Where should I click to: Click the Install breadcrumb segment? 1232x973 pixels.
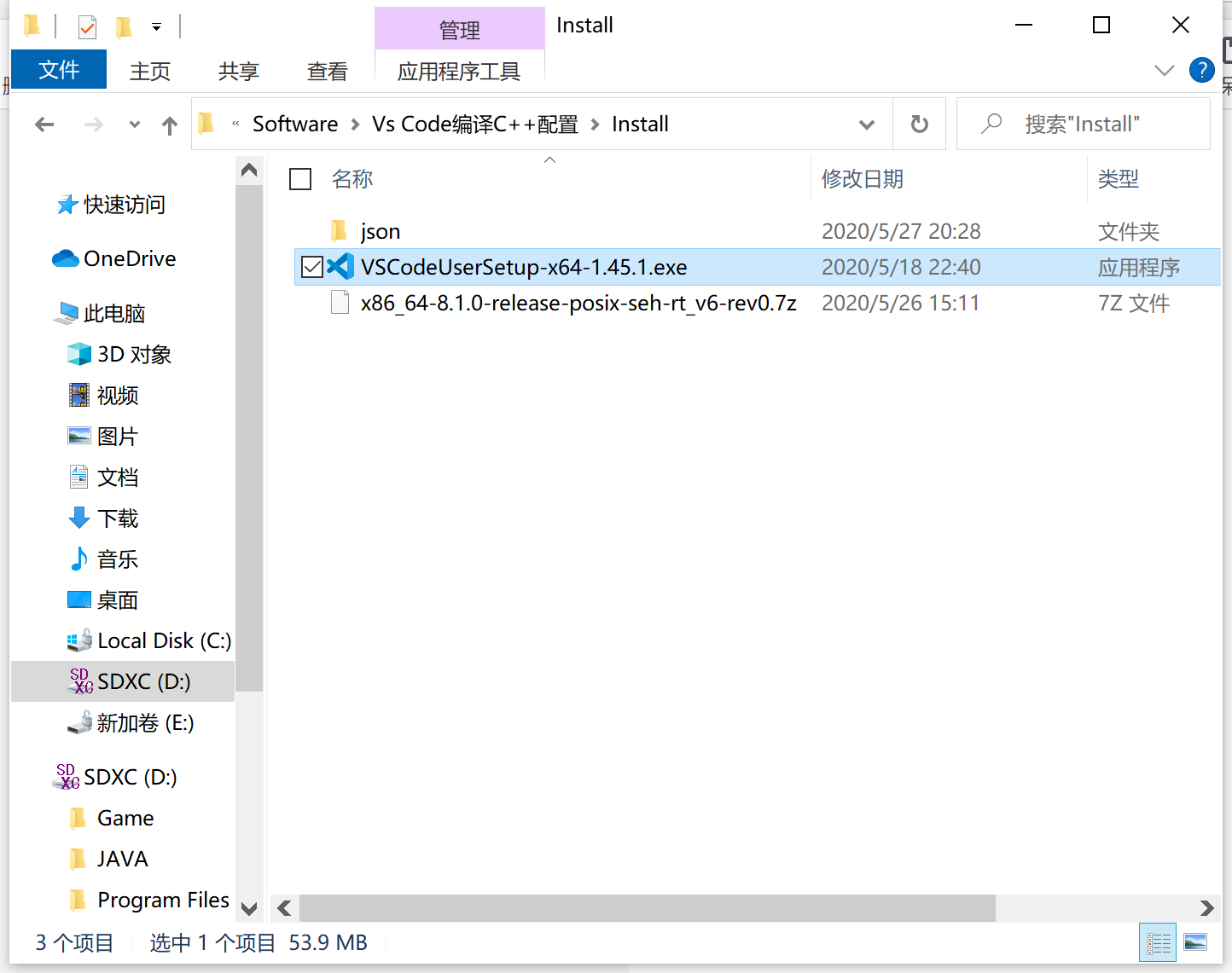coord(640,124)
